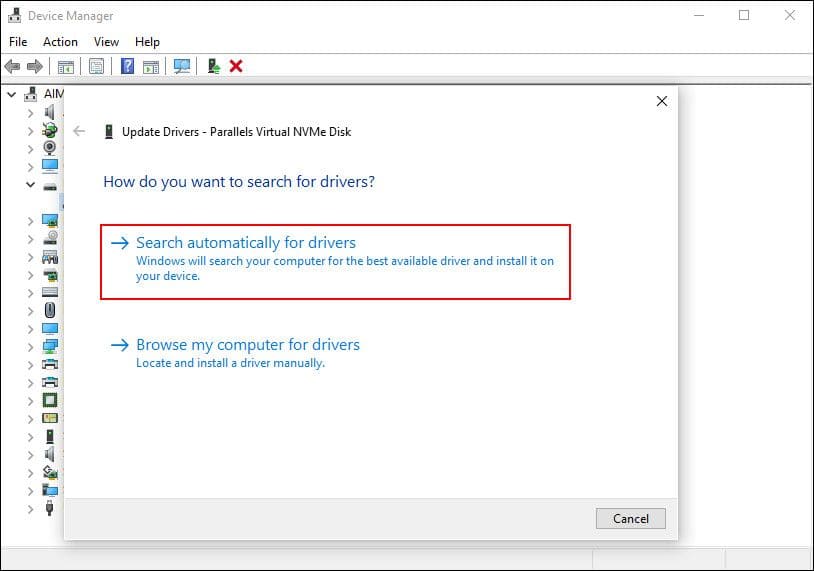This screenshot has height=571, width=814.
Task: Click the Show/Hide Console Tree toolbar icon
Action: 66,66
